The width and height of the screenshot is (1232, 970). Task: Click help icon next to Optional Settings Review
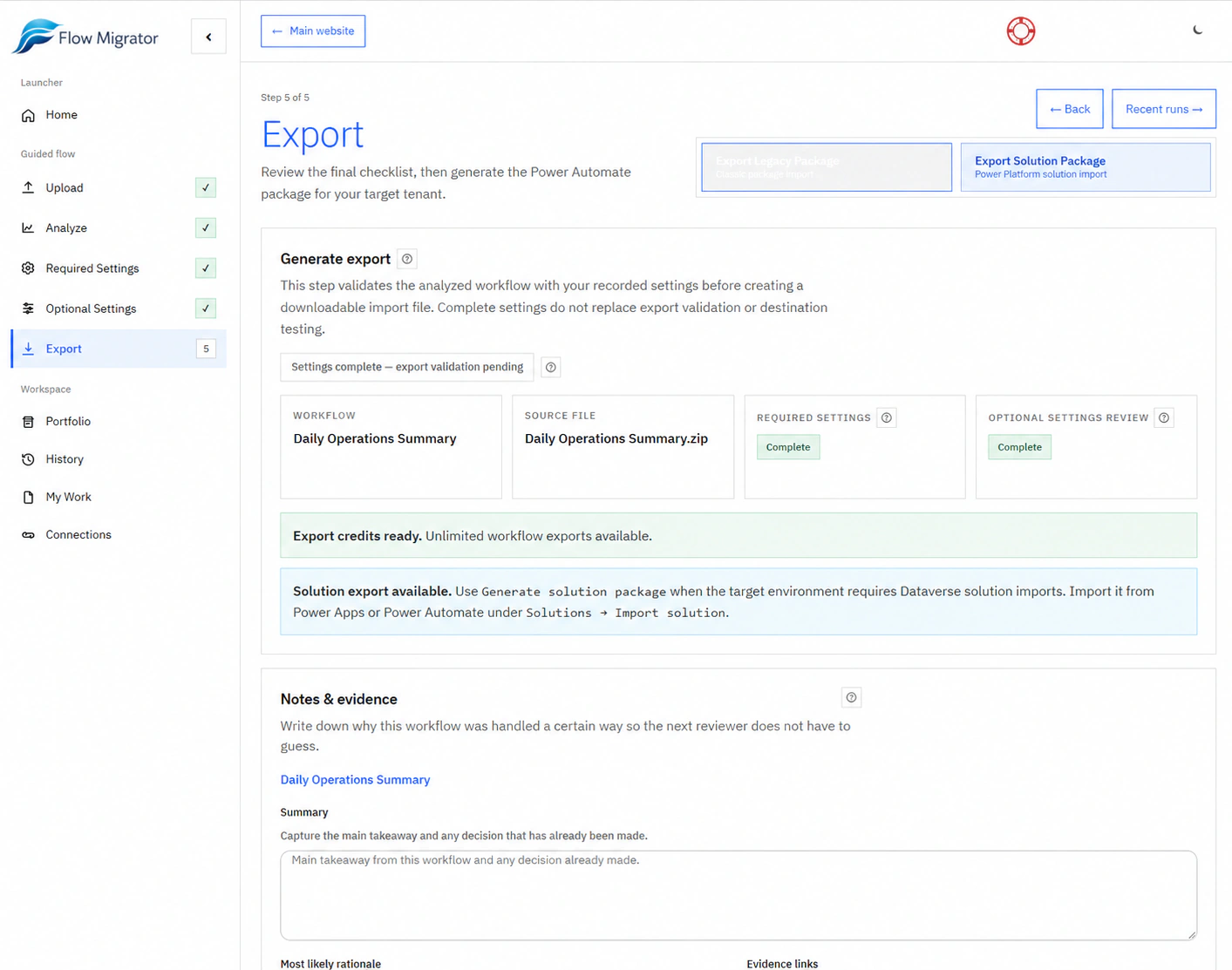point(1164,418)
